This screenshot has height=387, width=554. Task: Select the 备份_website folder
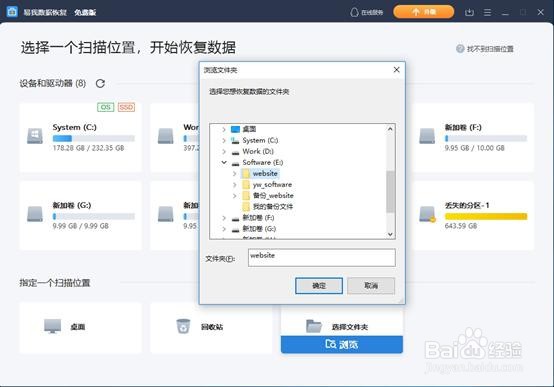point(273,195)
